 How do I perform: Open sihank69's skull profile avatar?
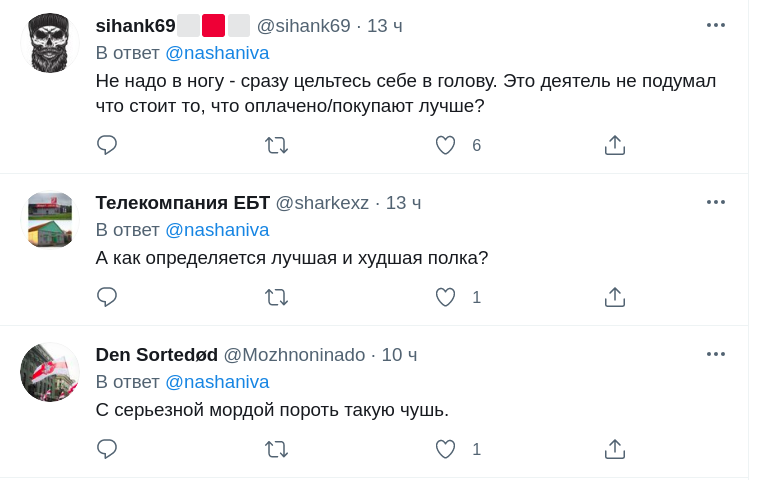(x=50, y=43)
